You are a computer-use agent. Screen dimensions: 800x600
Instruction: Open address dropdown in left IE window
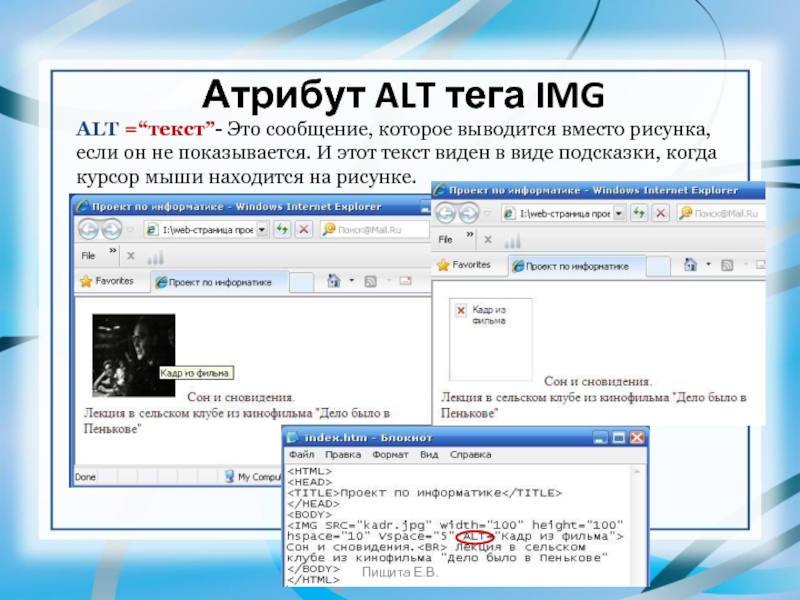click(x=262, y=230)
